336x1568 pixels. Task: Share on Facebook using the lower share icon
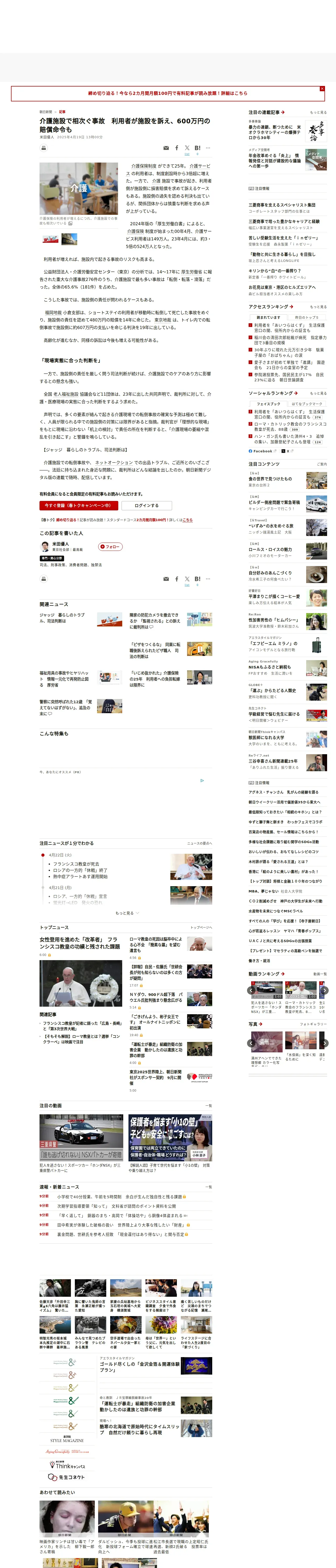pyautogui.click(x=177, y=579)
